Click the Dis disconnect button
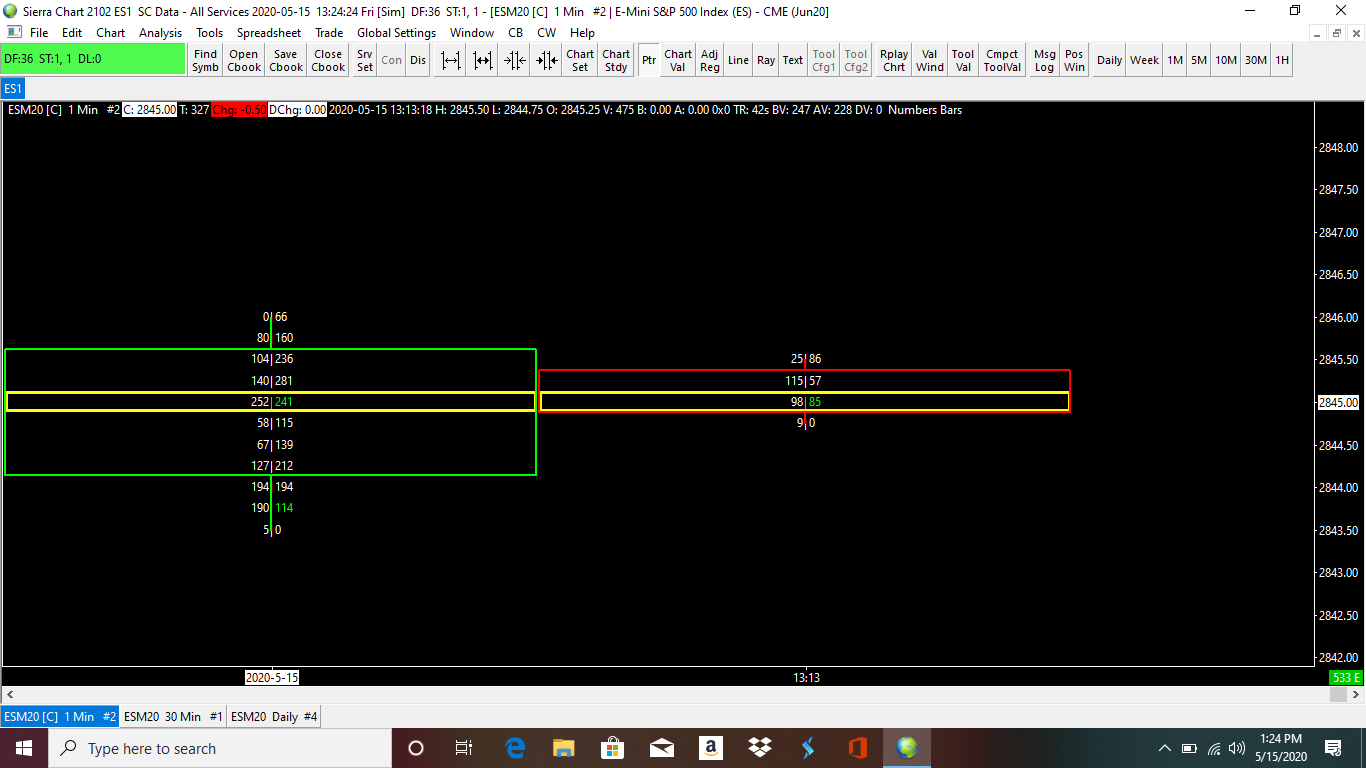The width and height of the screenshot is (1366, 768). [x=418, y=60]
